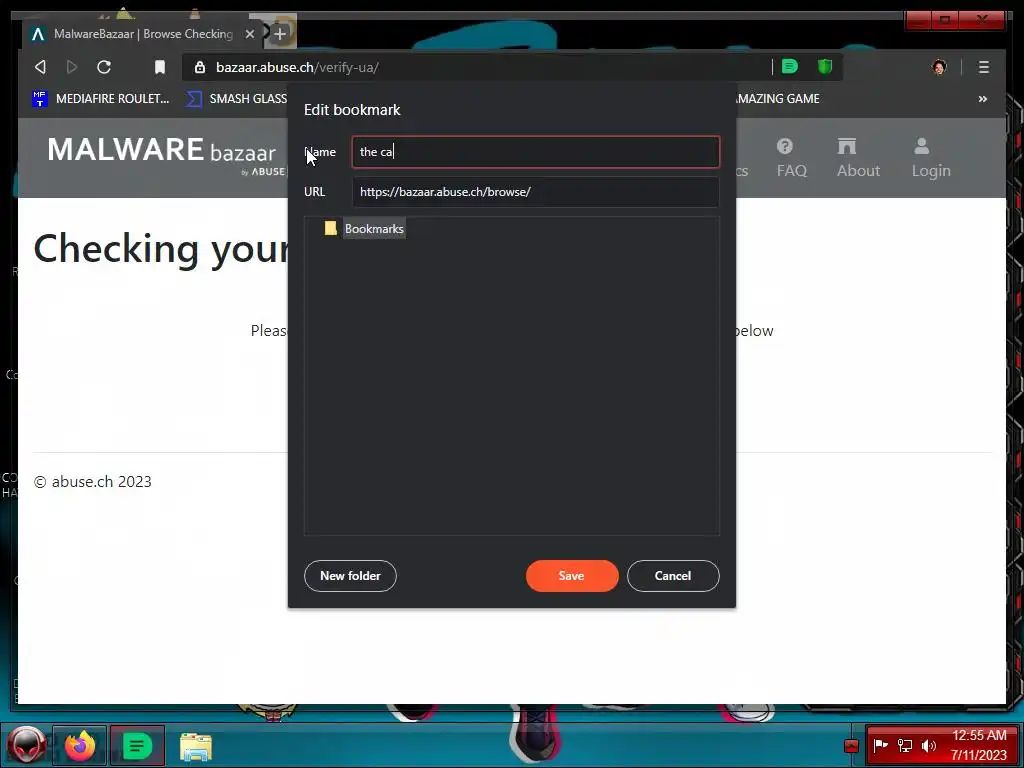Viewport: 1024px width, 768px height.
Task: Open SMASH GLASS bookmark
Action: pos(237,99)
